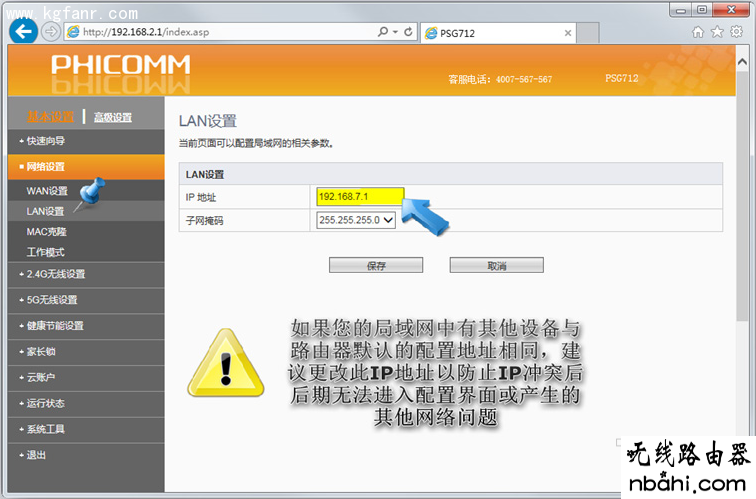Switch to 高级设置 tab

coord(113,117)
